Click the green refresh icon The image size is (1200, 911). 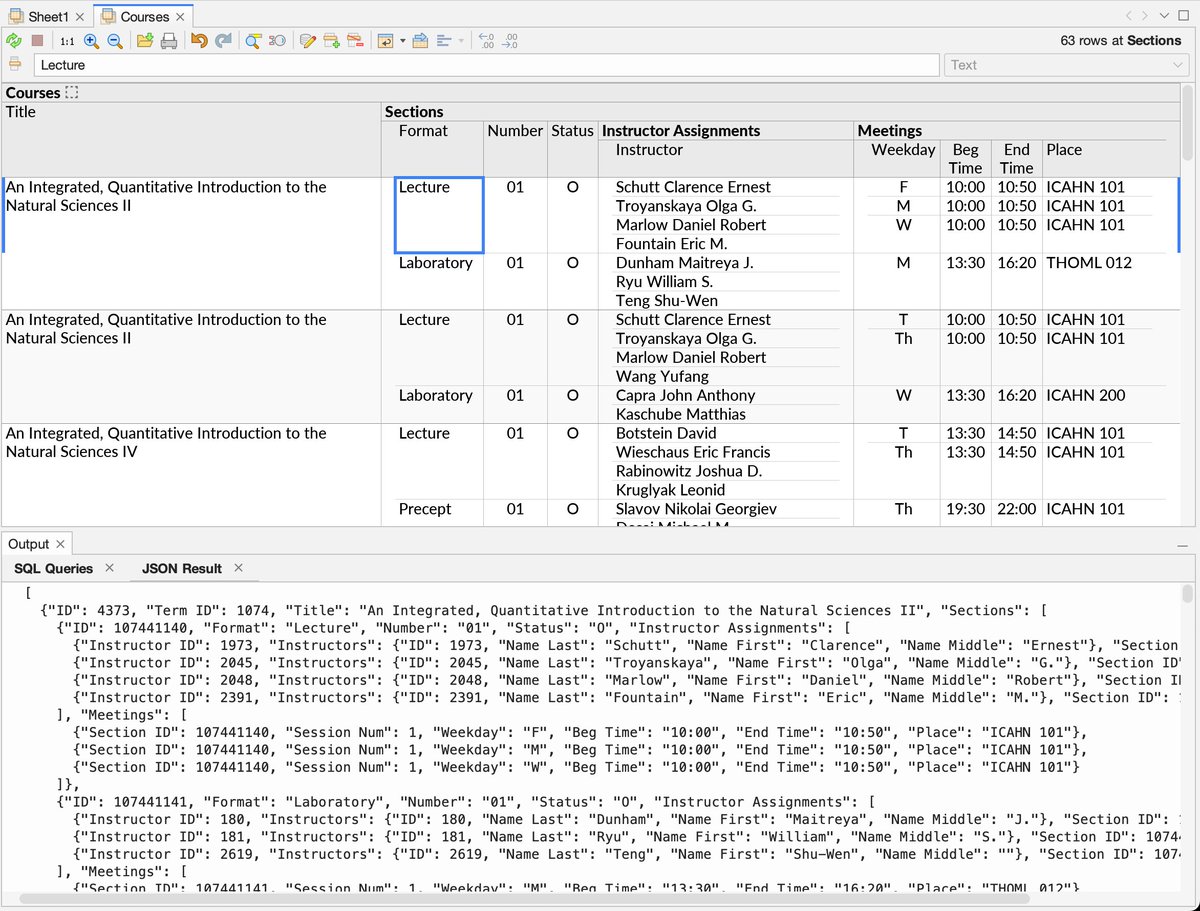click(14, 41)
